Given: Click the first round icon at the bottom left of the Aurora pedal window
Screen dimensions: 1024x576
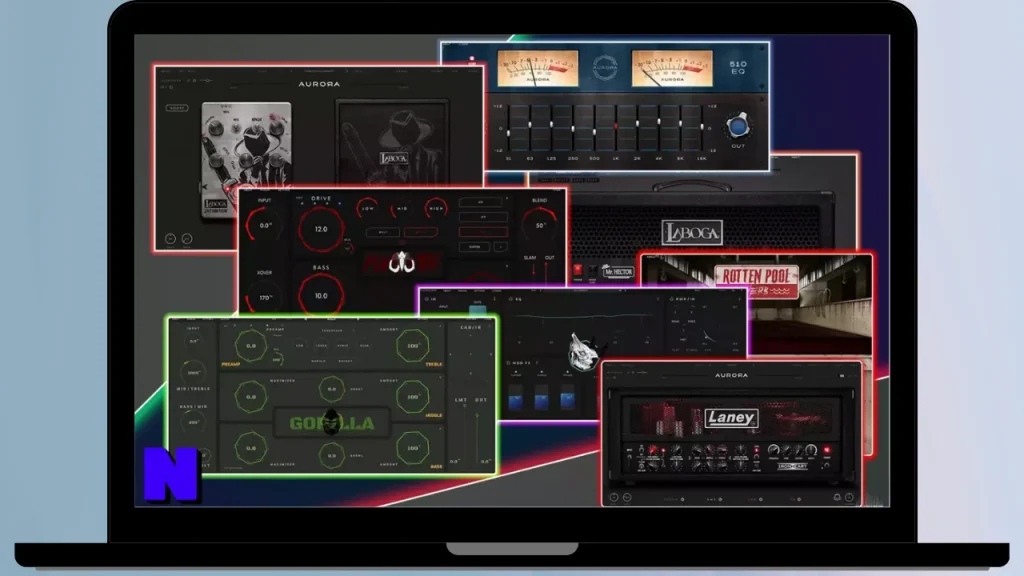Looking at the screenshot, I should (170, 239).
